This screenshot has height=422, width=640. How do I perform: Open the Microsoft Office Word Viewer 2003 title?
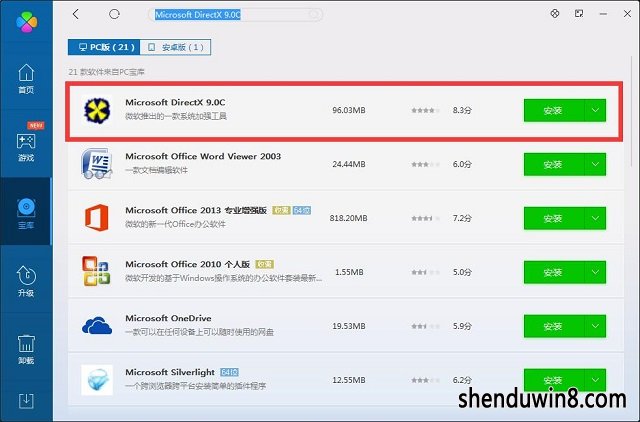point(203,156)
